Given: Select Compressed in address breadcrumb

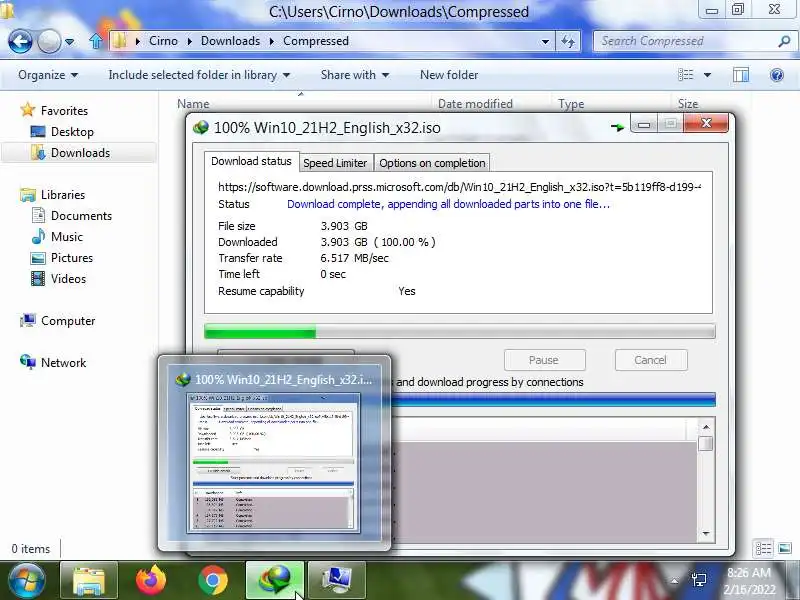Looking at the screenshot, I should (316, 41).
